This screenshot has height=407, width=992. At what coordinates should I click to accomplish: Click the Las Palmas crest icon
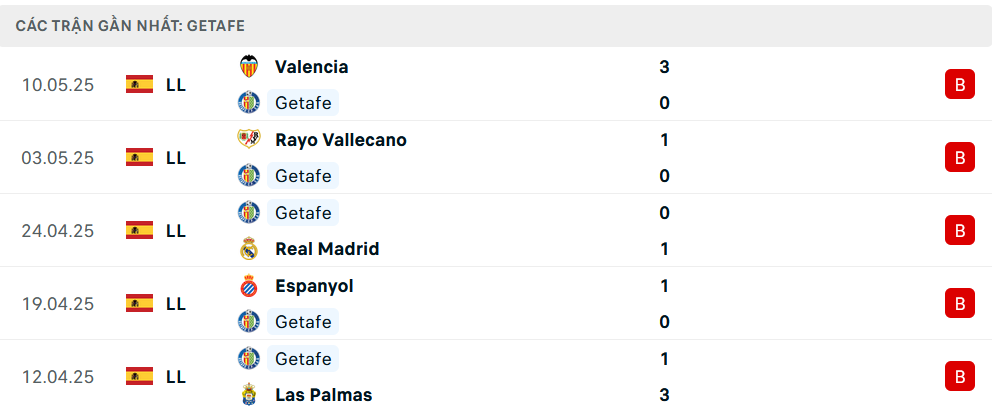[249, 394]
